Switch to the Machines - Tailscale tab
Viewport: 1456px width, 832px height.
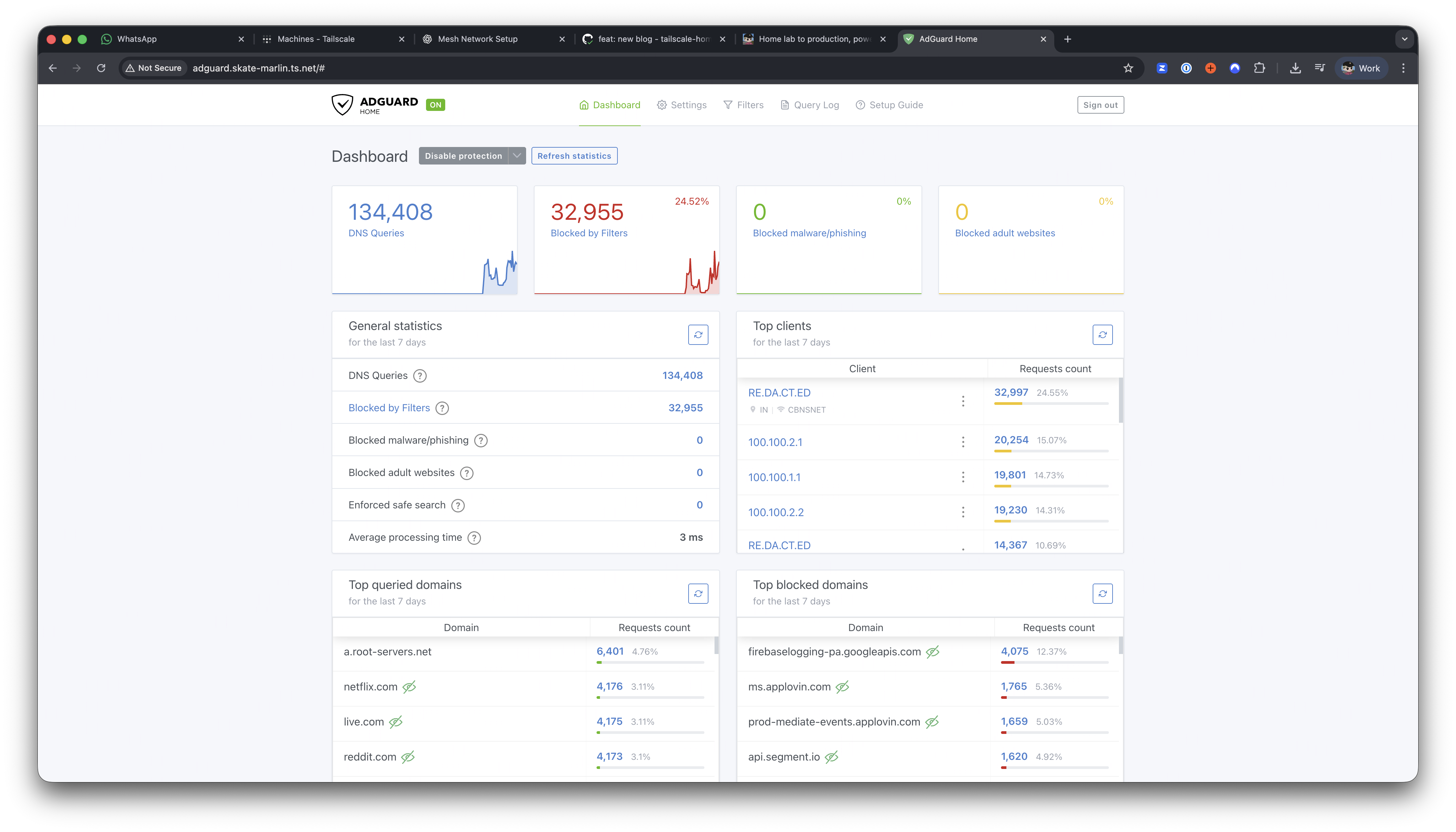click(316, 39)
